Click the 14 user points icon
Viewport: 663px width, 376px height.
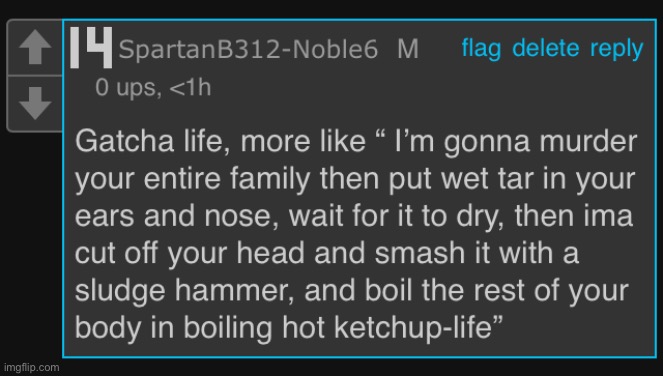coord(91,47)
